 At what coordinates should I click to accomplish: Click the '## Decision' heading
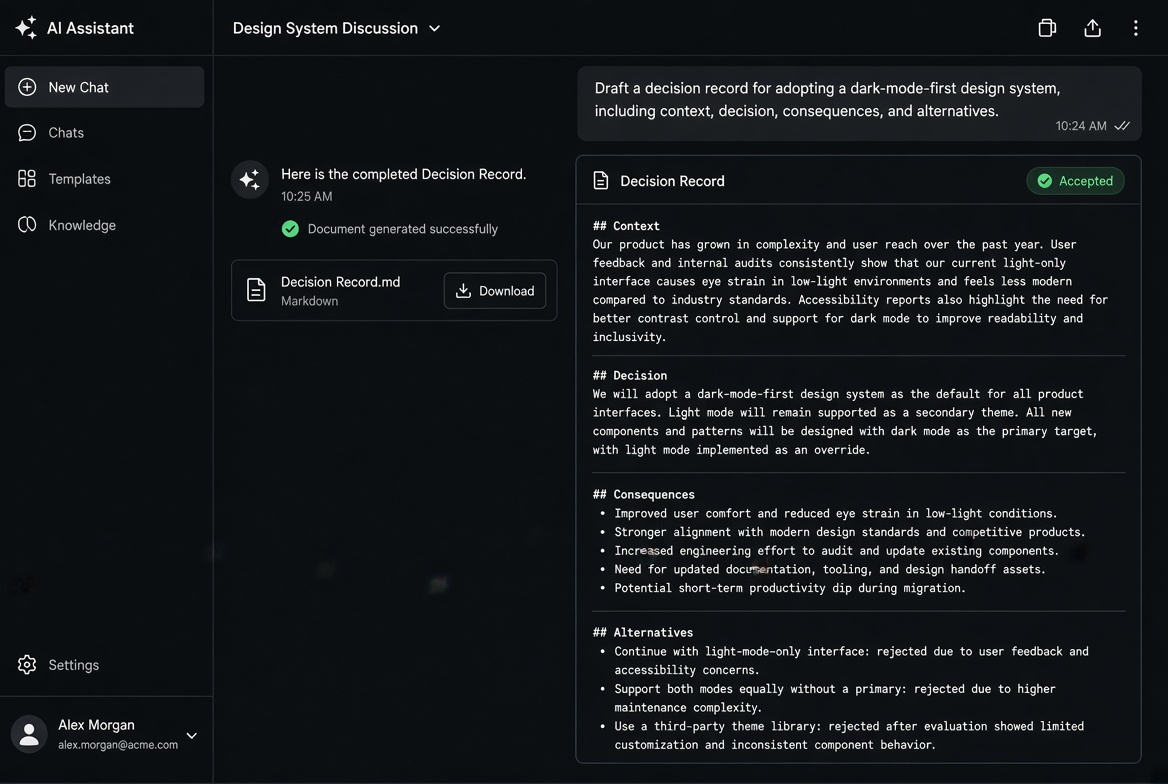tap(629, 376)
